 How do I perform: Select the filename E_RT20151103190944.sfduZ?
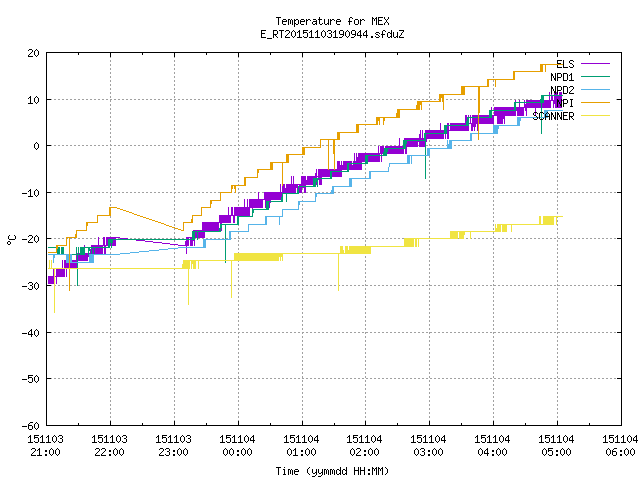(x=332, y=34)
